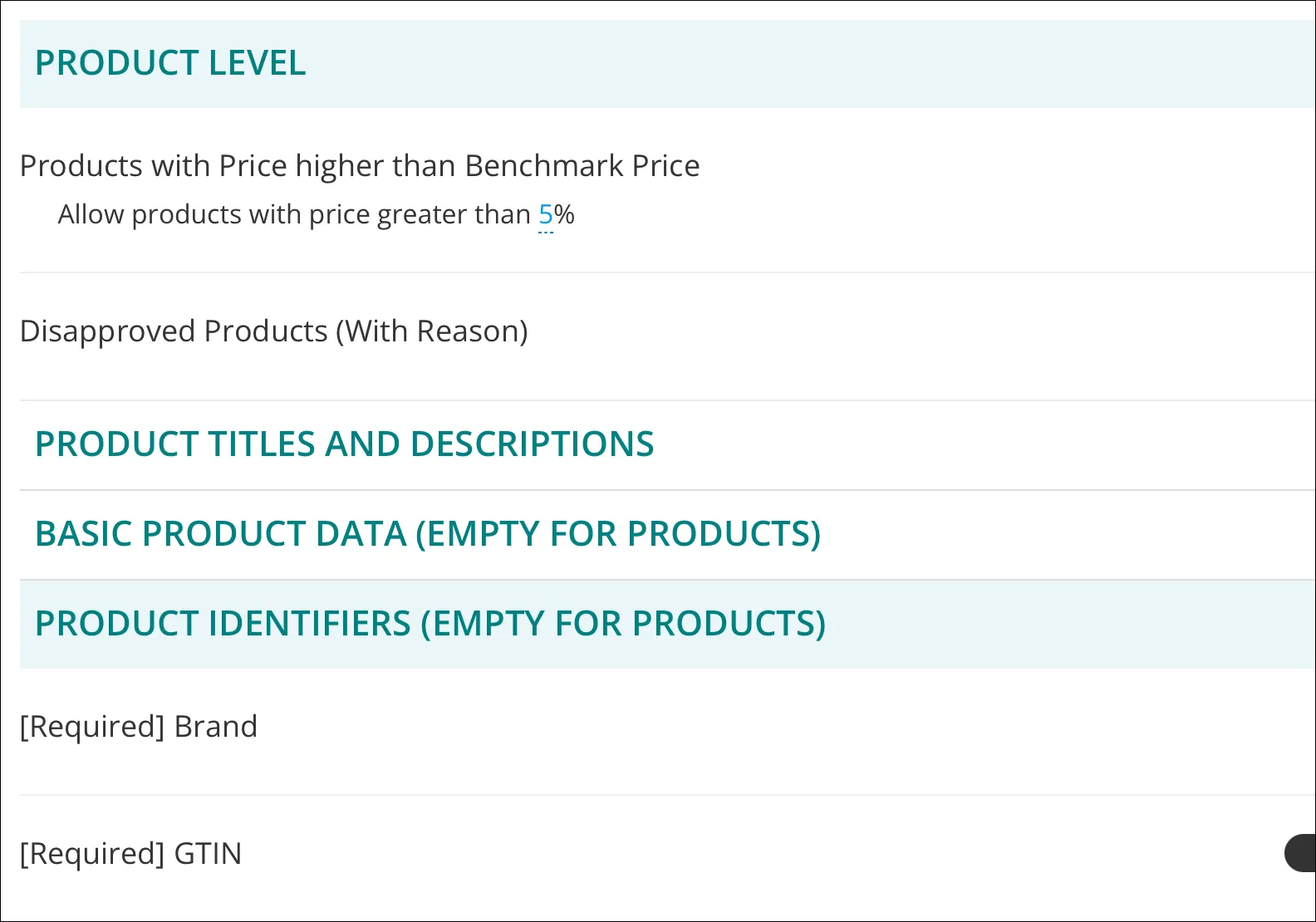Click the '(With Reason)' text
Image resolution: width=1316 pixels, height=922 pixels.
432,331
